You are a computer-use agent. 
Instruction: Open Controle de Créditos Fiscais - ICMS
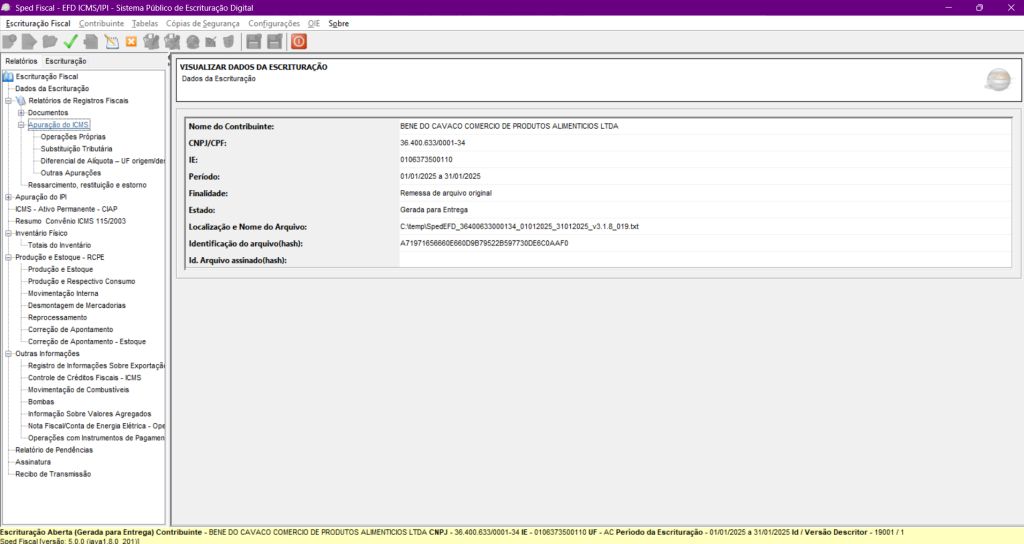click(x=84, y=378)
